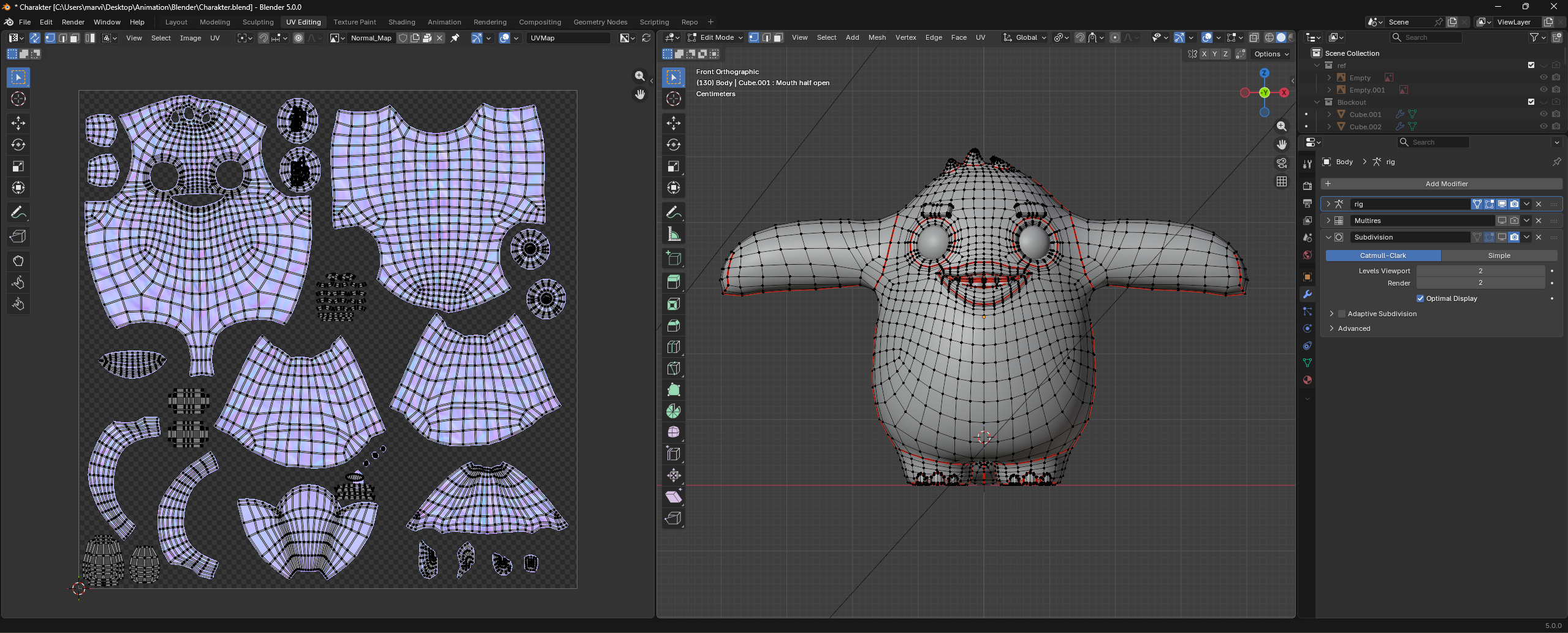Select the Rip Region tool in UV editor

tap(18, 237)
